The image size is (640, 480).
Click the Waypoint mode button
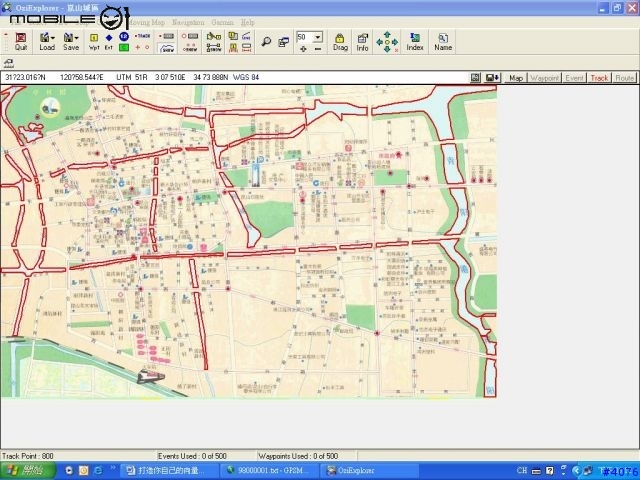(544, 78)
